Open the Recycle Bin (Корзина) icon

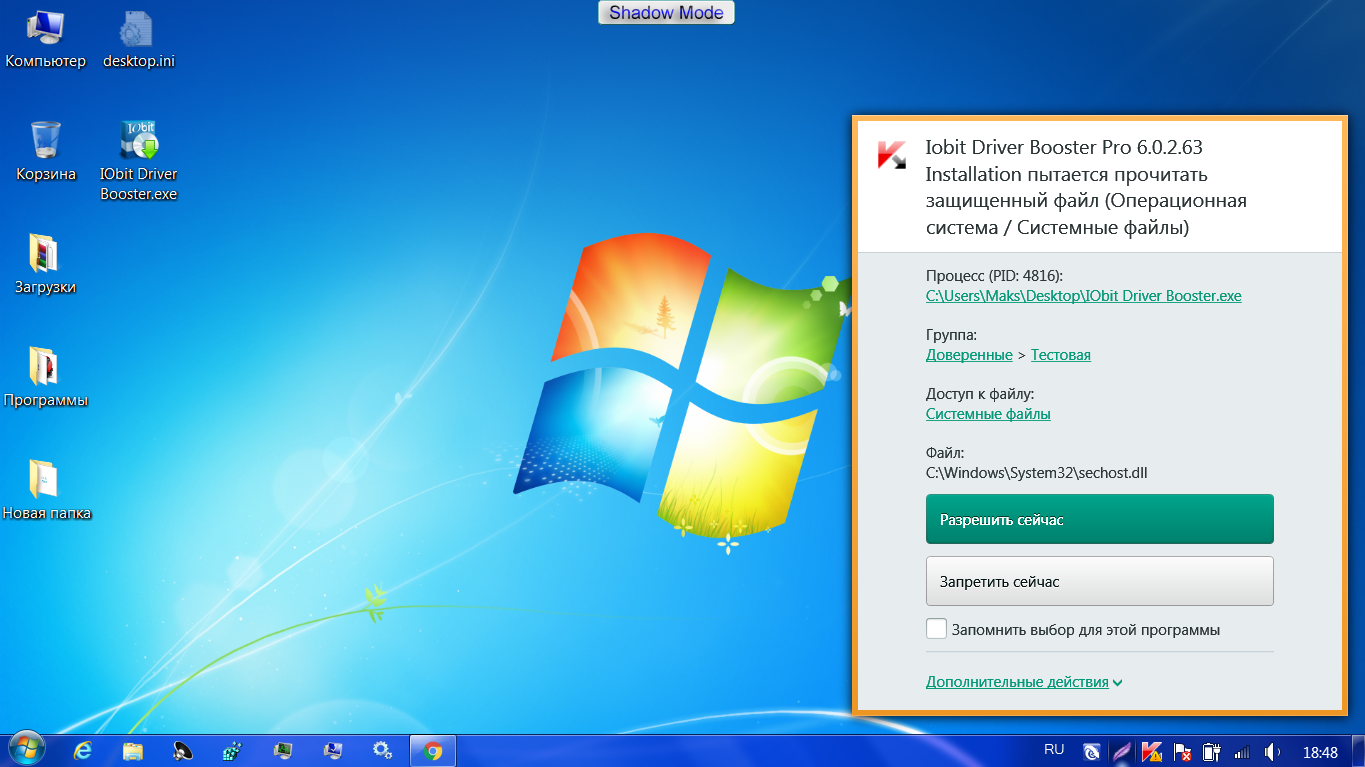pyautogui.click(x=46, y=142)
